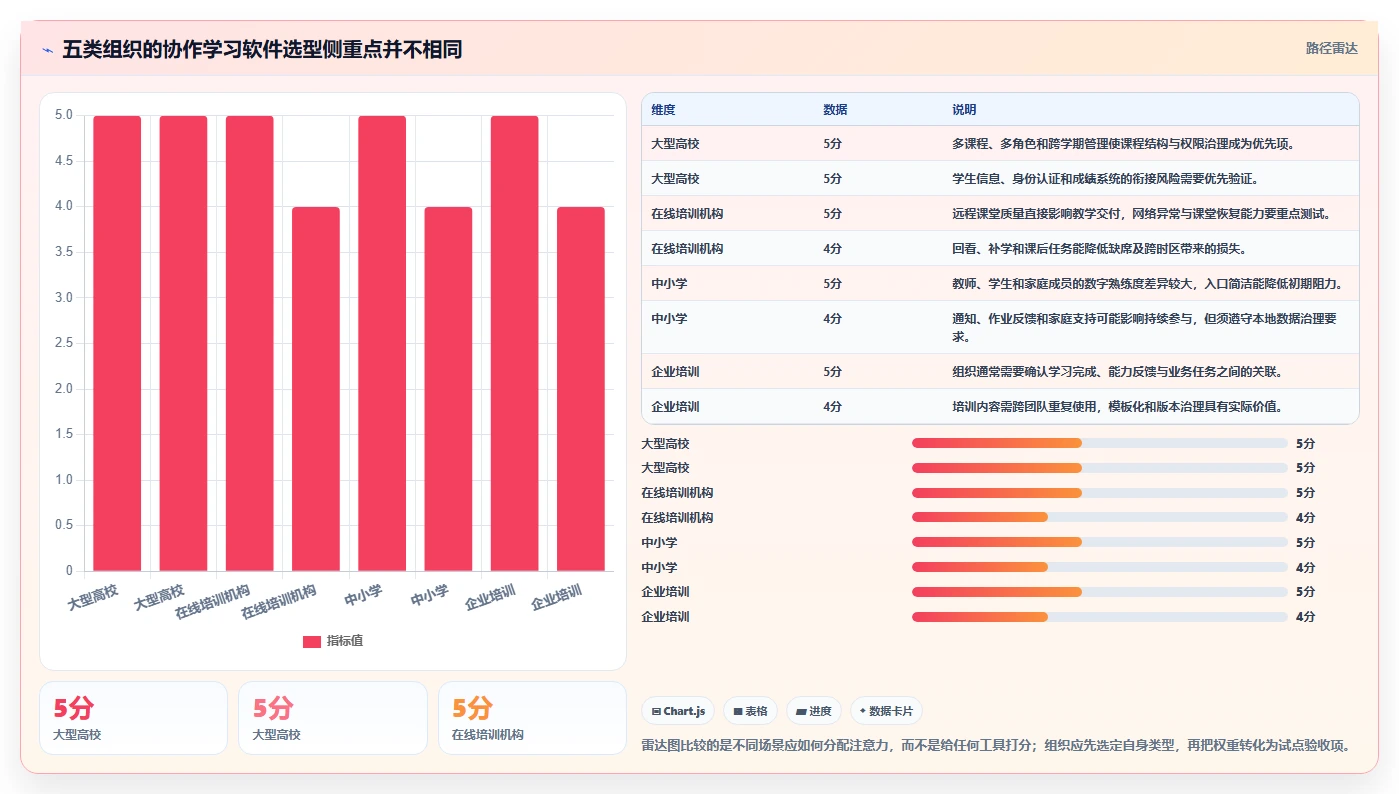1399x794 pixels.
Task: Click the cell about 入口简洁能降低初期阻力
Action: pos(1150,284)
